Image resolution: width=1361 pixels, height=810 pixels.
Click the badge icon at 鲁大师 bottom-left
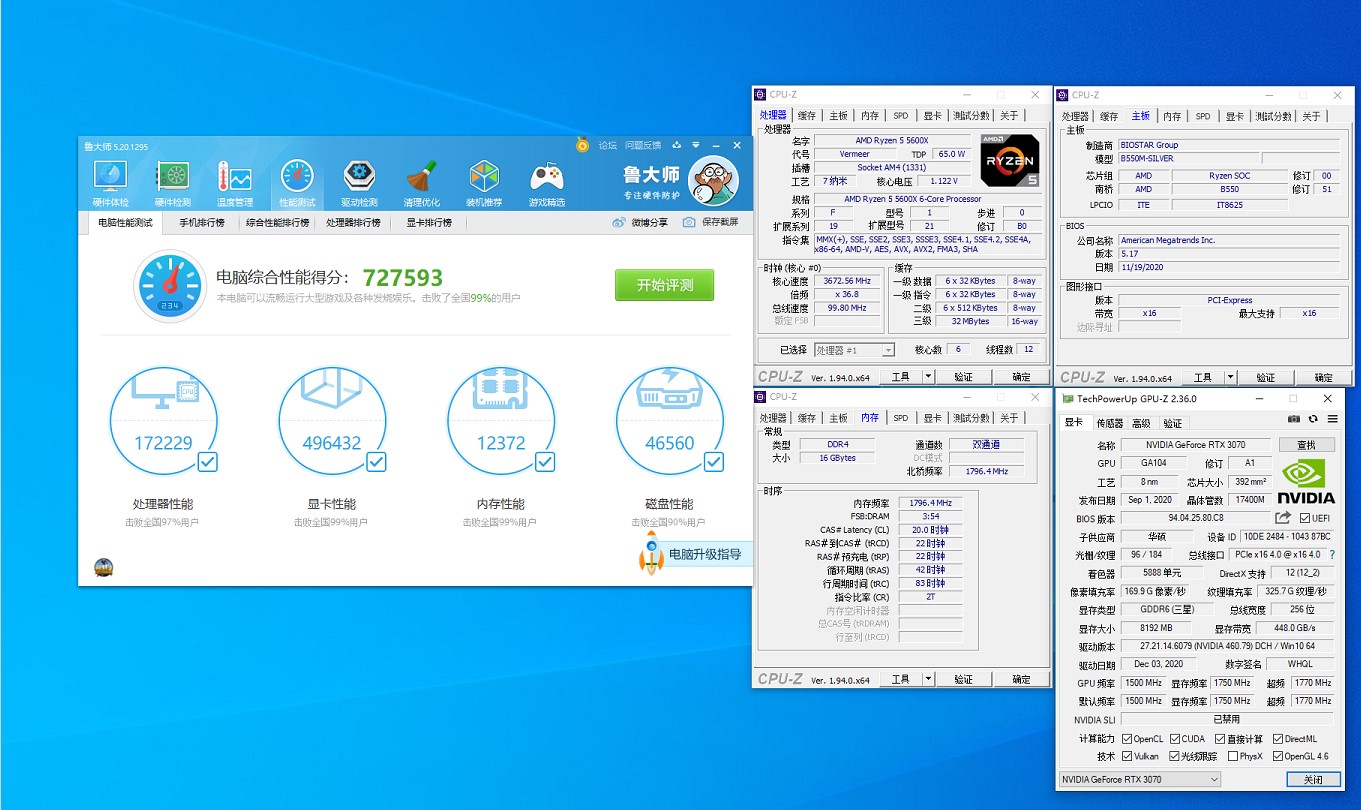click(x=103, y=567)
